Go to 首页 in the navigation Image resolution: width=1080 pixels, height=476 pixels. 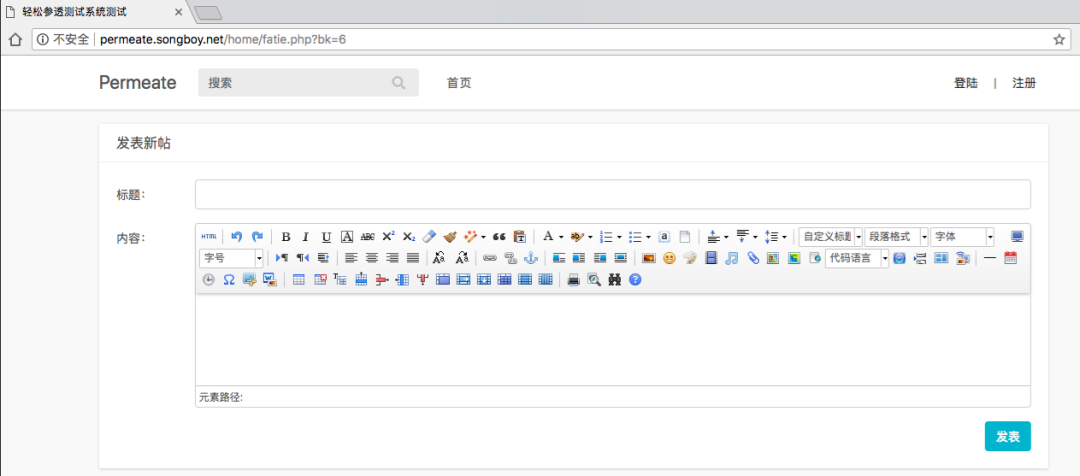(459, 83)
